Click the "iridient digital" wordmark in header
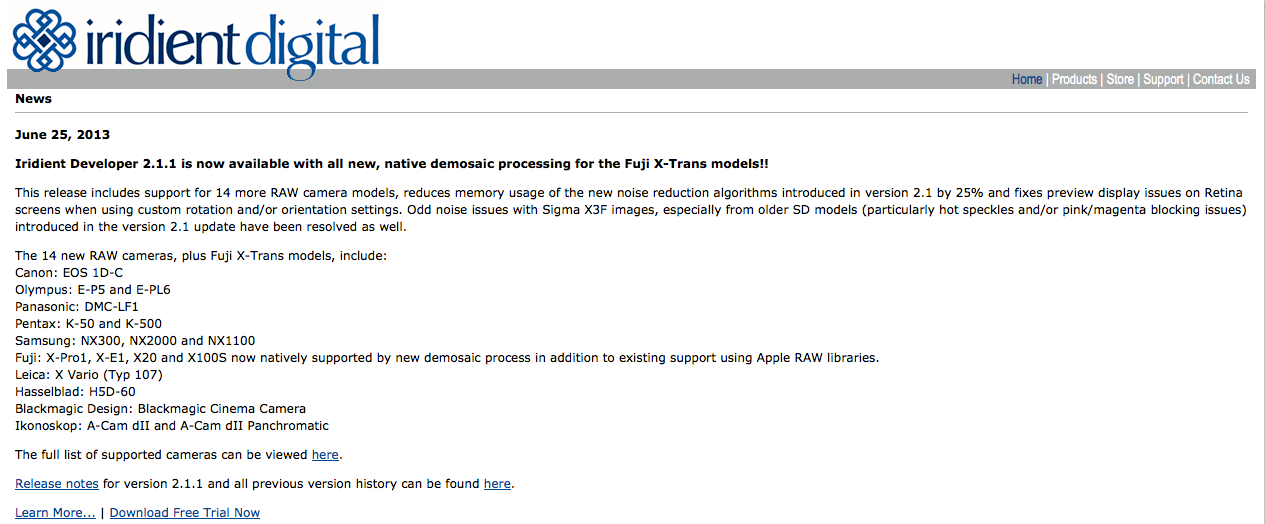 (x=233, y=40)
